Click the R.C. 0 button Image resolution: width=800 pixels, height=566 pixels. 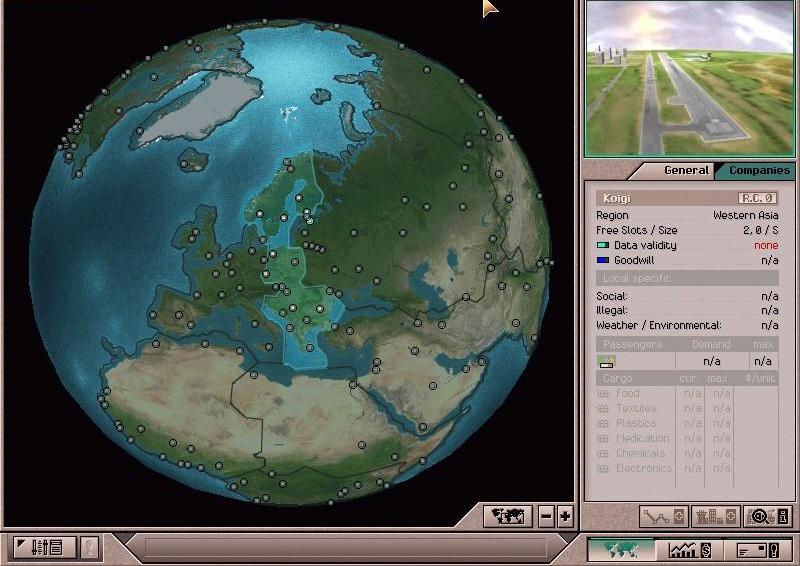757,199
